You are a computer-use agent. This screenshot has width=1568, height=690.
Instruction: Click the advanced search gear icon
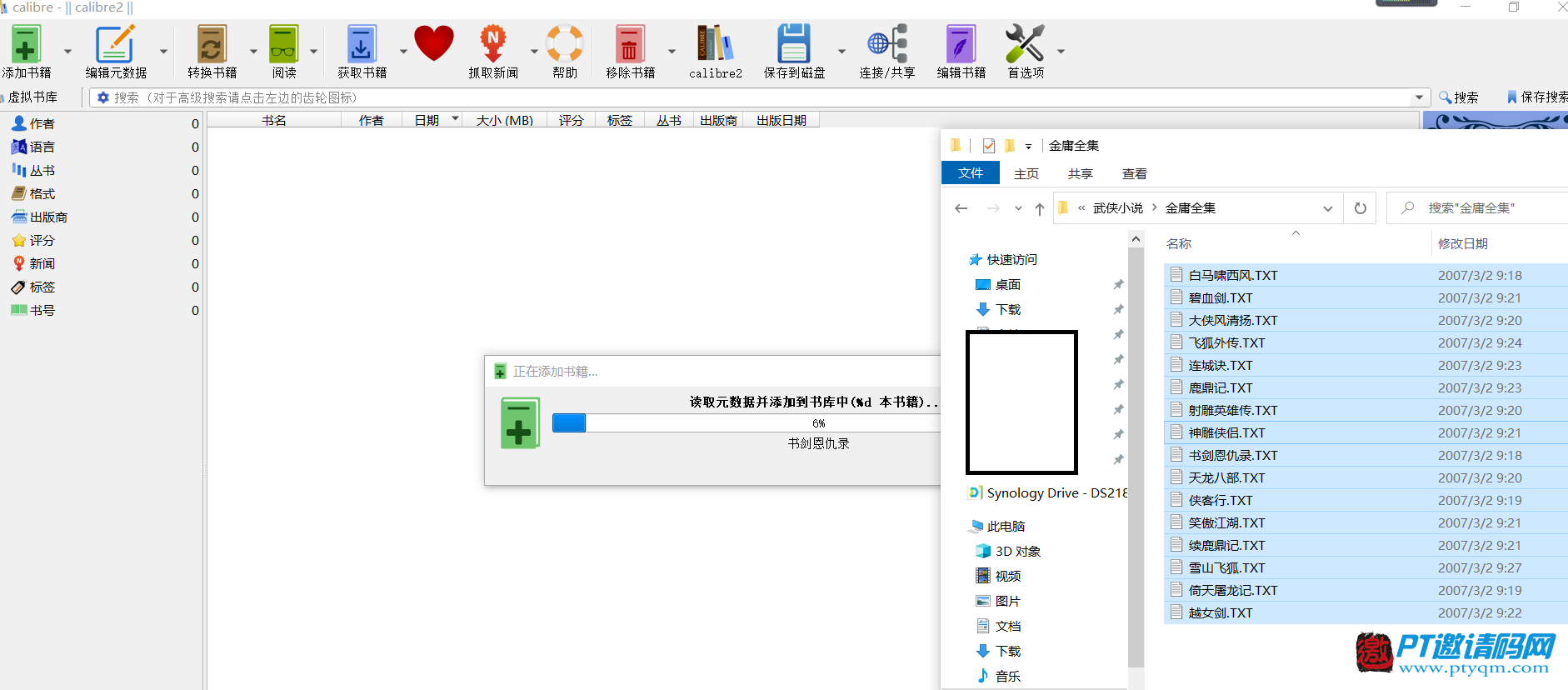point(103,97)
